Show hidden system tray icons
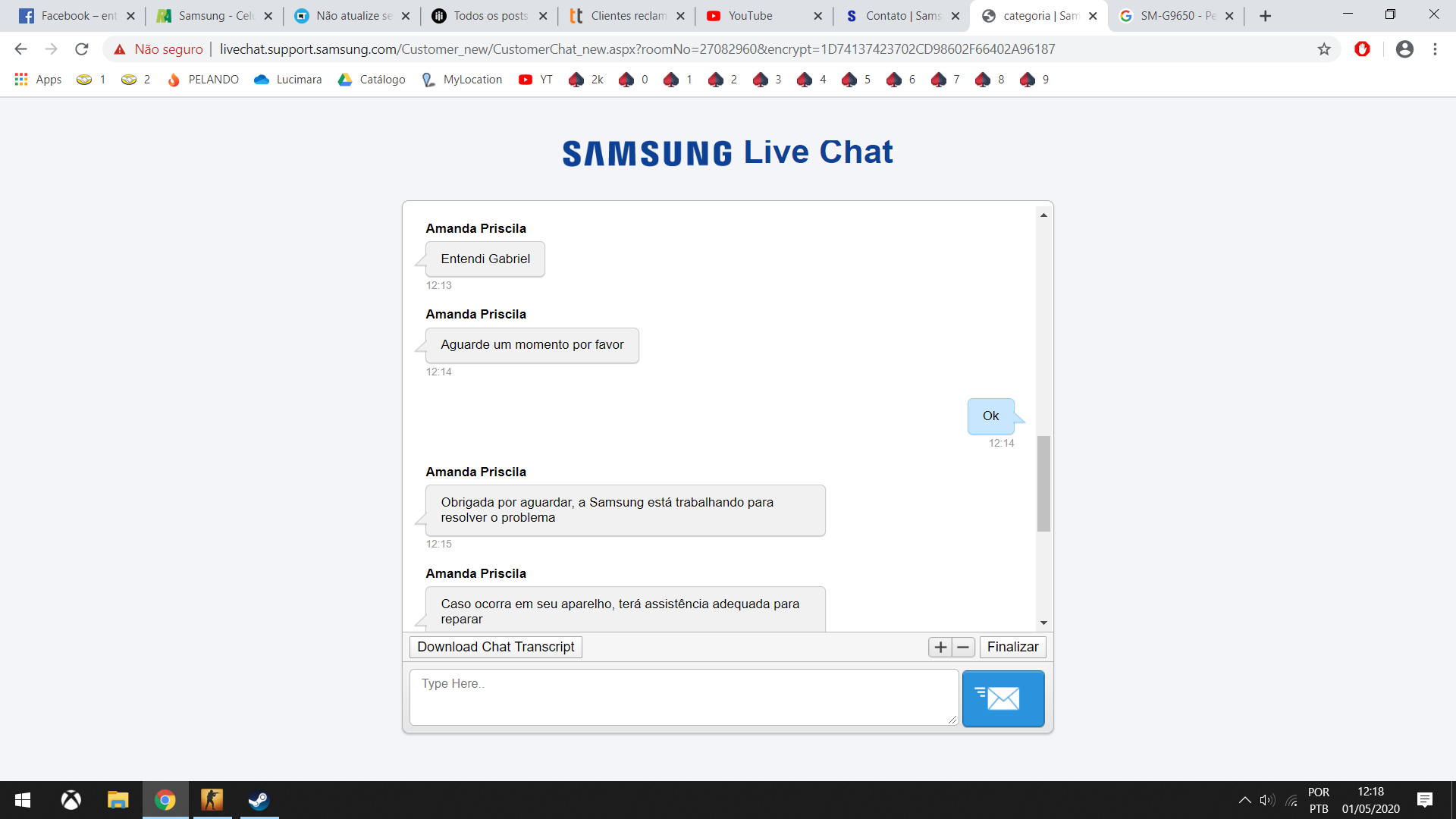1456x819 pixels. [x=1244, y=800]
